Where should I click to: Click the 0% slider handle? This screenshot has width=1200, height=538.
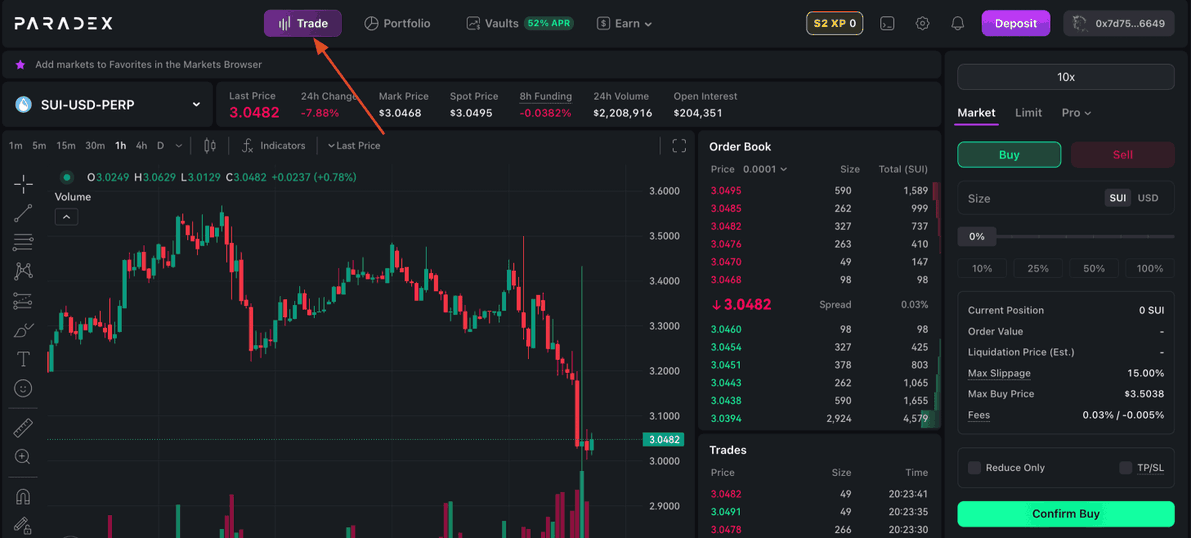[976, 237]
